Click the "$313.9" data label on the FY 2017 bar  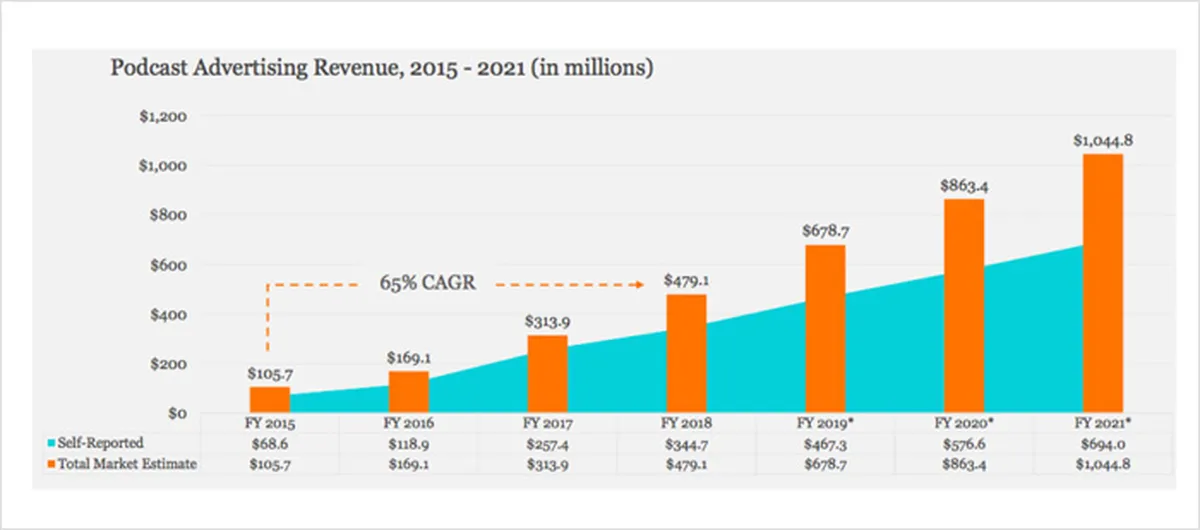(x=547, y=321)
